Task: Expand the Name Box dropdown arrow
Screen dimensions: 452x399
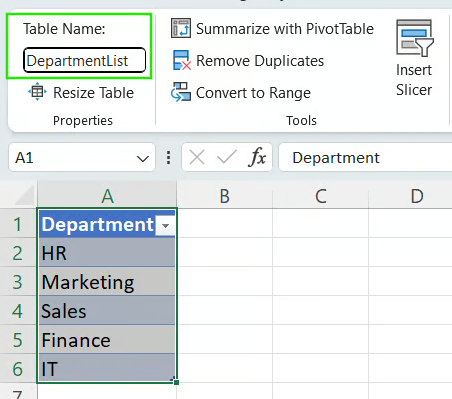Action: pos(143,159)
